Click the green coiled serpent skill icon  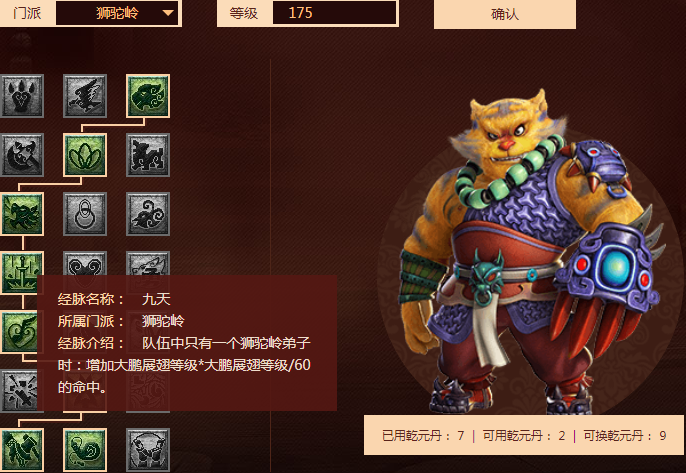tap(85, 450)
